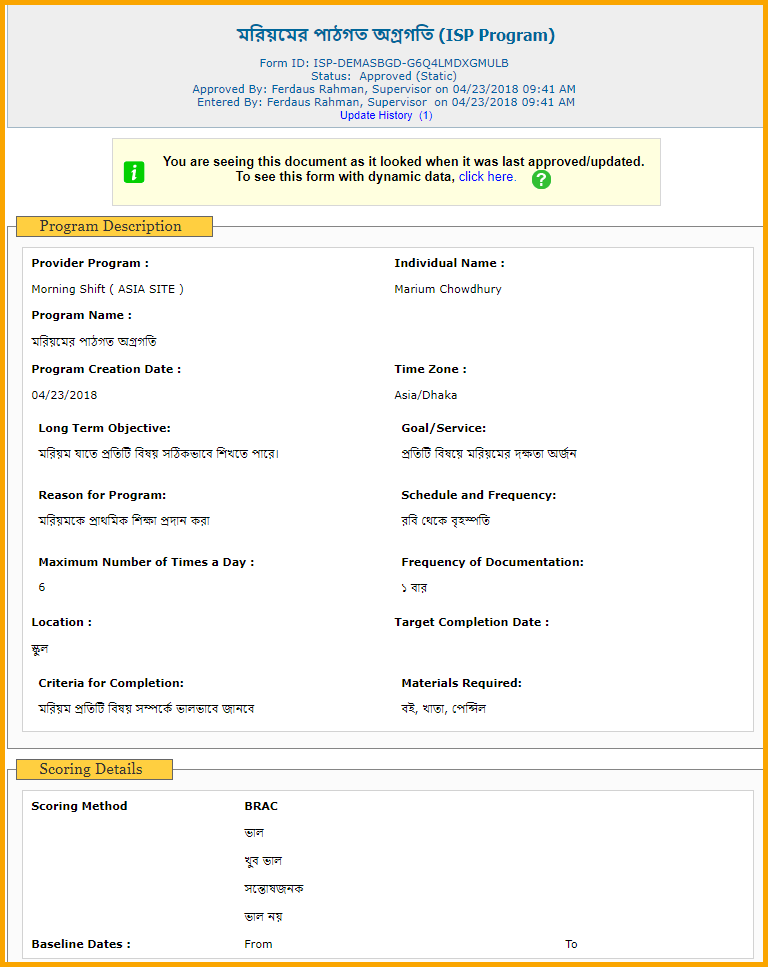Click the Target Completion Date label
The height and width of the screenshot is (967, 768).
(472, 622)
